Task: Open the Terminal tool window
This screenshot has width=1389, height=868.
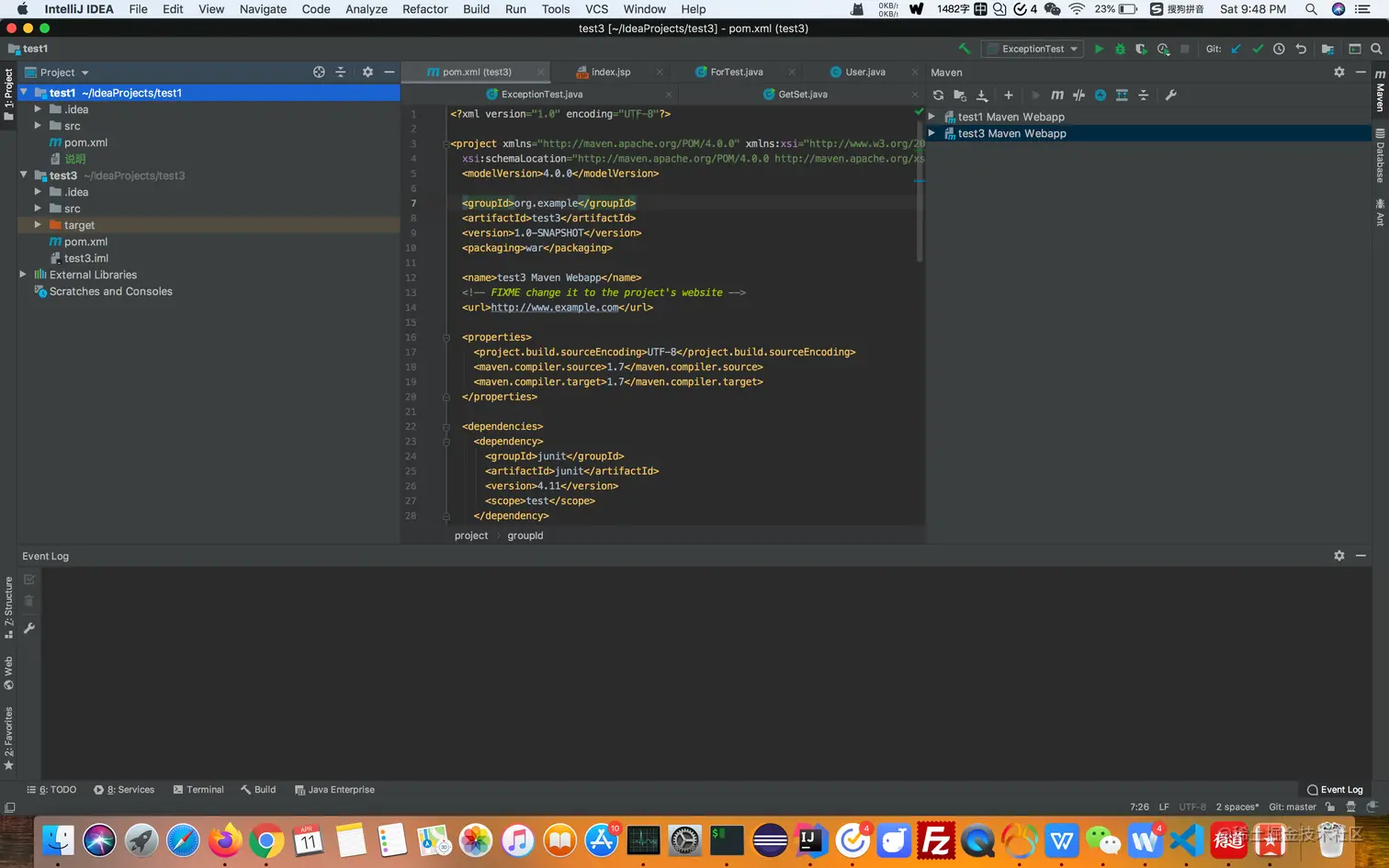Action: point(198,790)
